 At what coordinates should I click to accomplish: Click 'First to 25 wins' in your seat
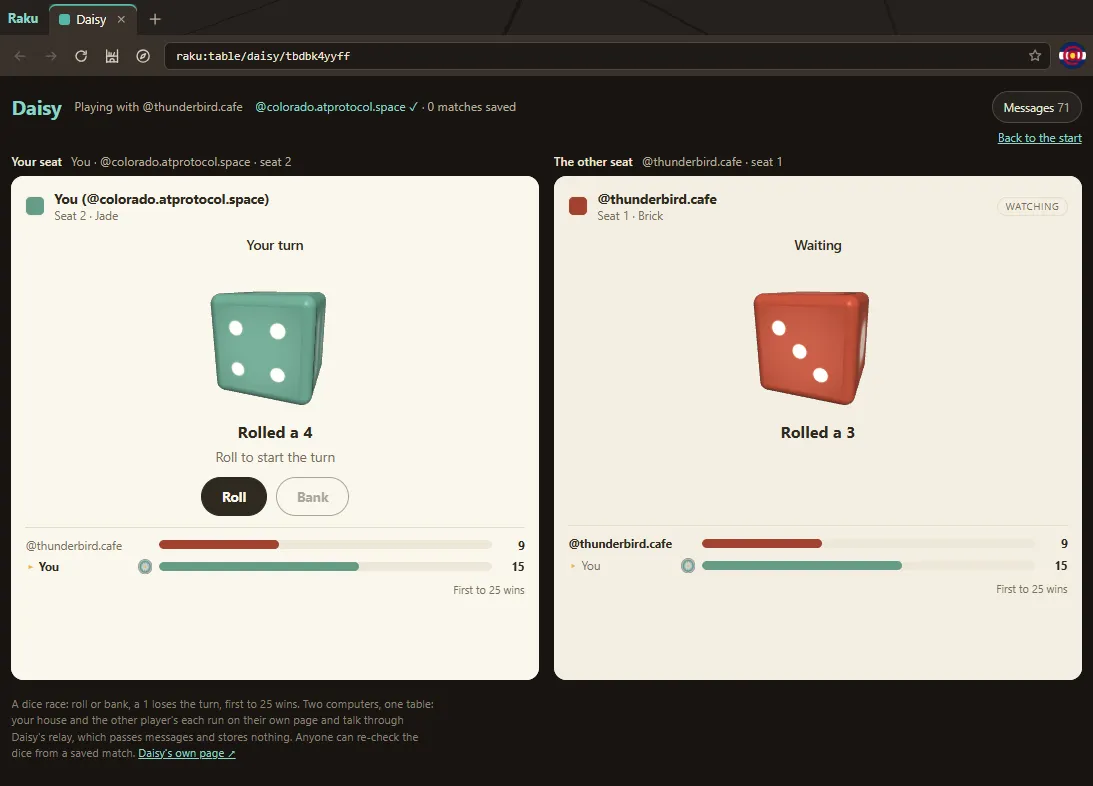(x=489, y=590)
